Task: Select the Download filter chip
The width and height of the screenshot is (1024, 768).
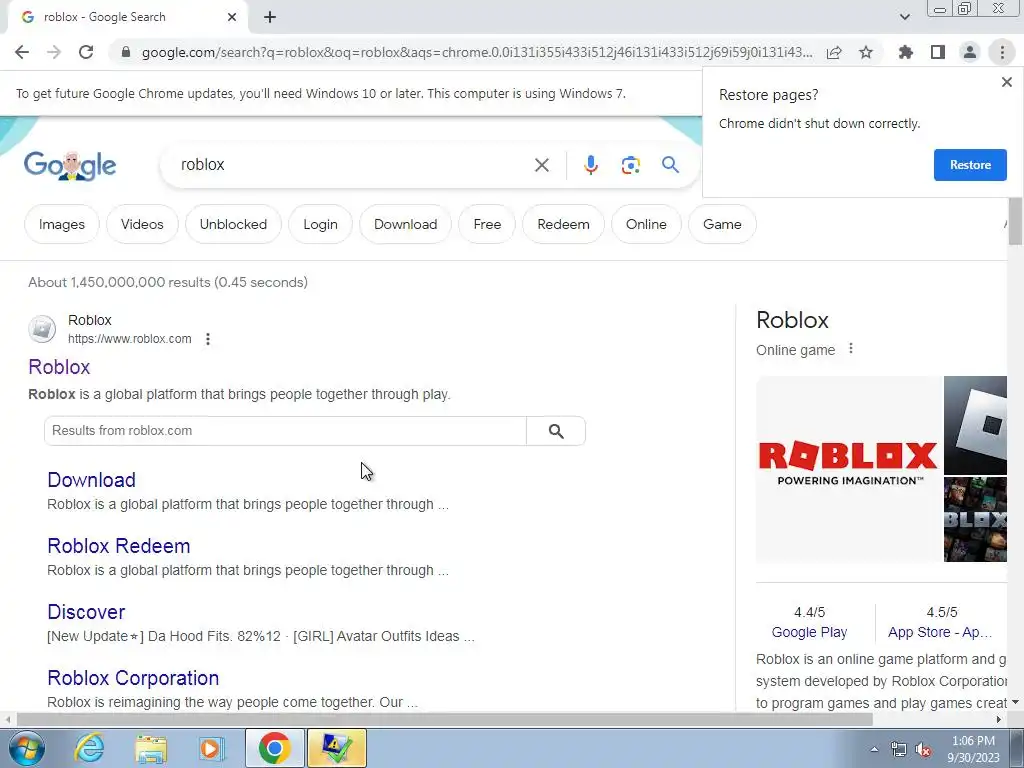Action: pos(405,224)
